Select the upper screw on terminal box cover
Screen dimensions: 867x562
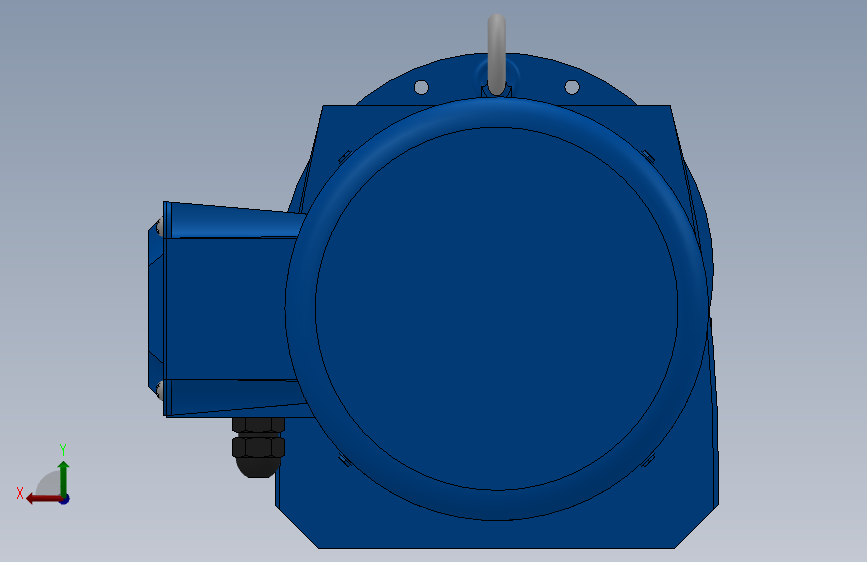coord(160,226)
